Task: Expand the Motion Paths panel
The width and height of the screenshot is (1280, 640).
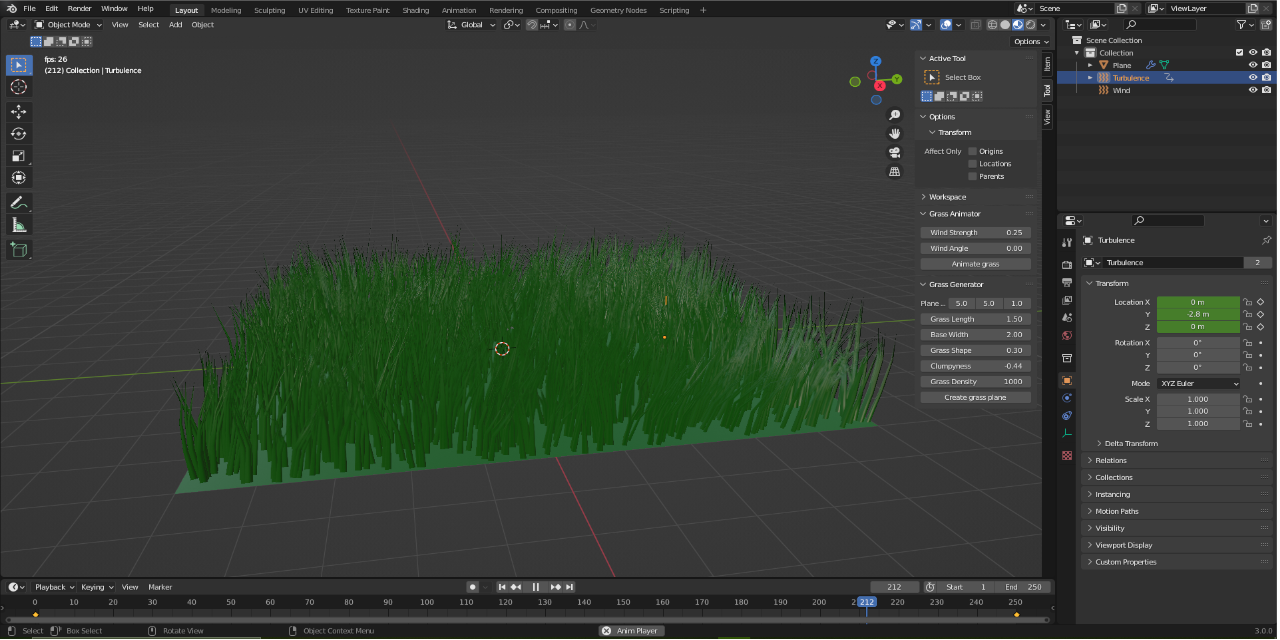Action: [x=1116, y=511]
